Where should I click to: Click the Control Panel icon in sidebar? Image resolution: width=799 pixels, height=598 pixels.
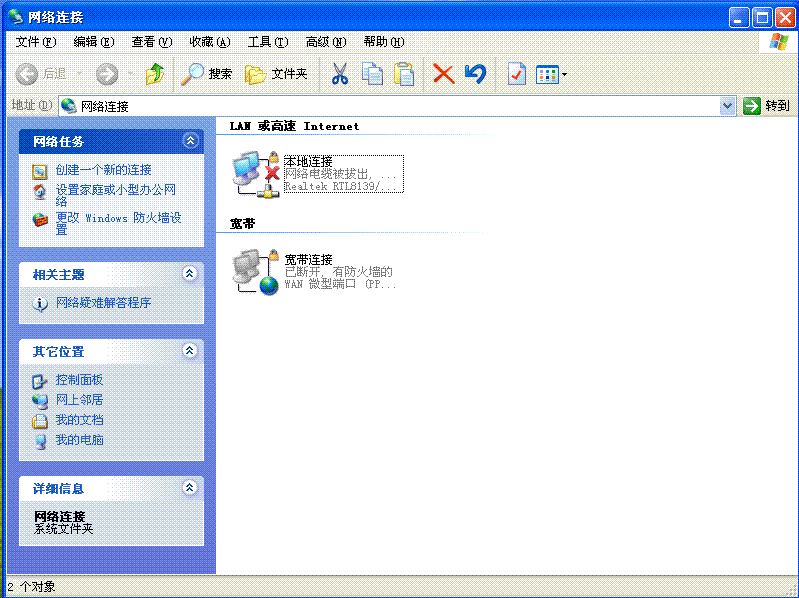coord(40,381)
